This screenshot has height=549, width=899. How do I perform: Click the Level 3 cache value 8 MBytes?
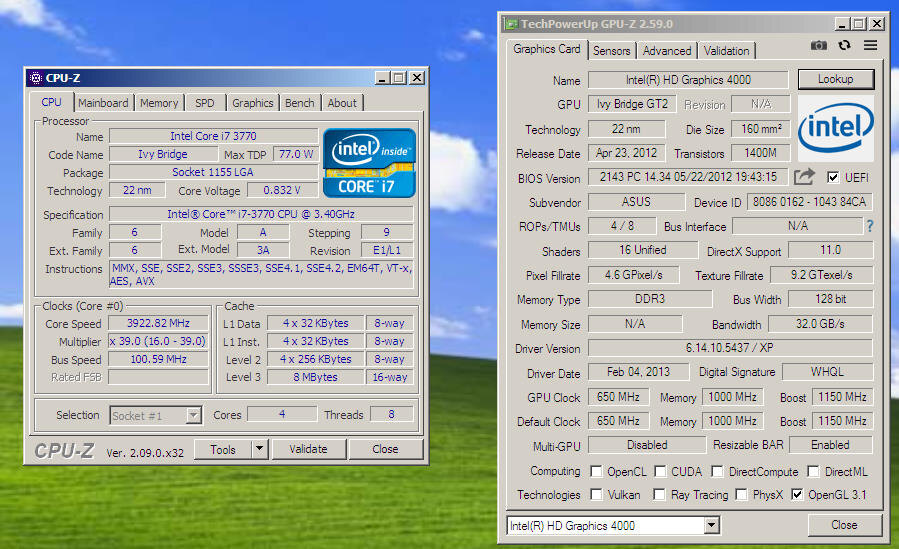315,377
